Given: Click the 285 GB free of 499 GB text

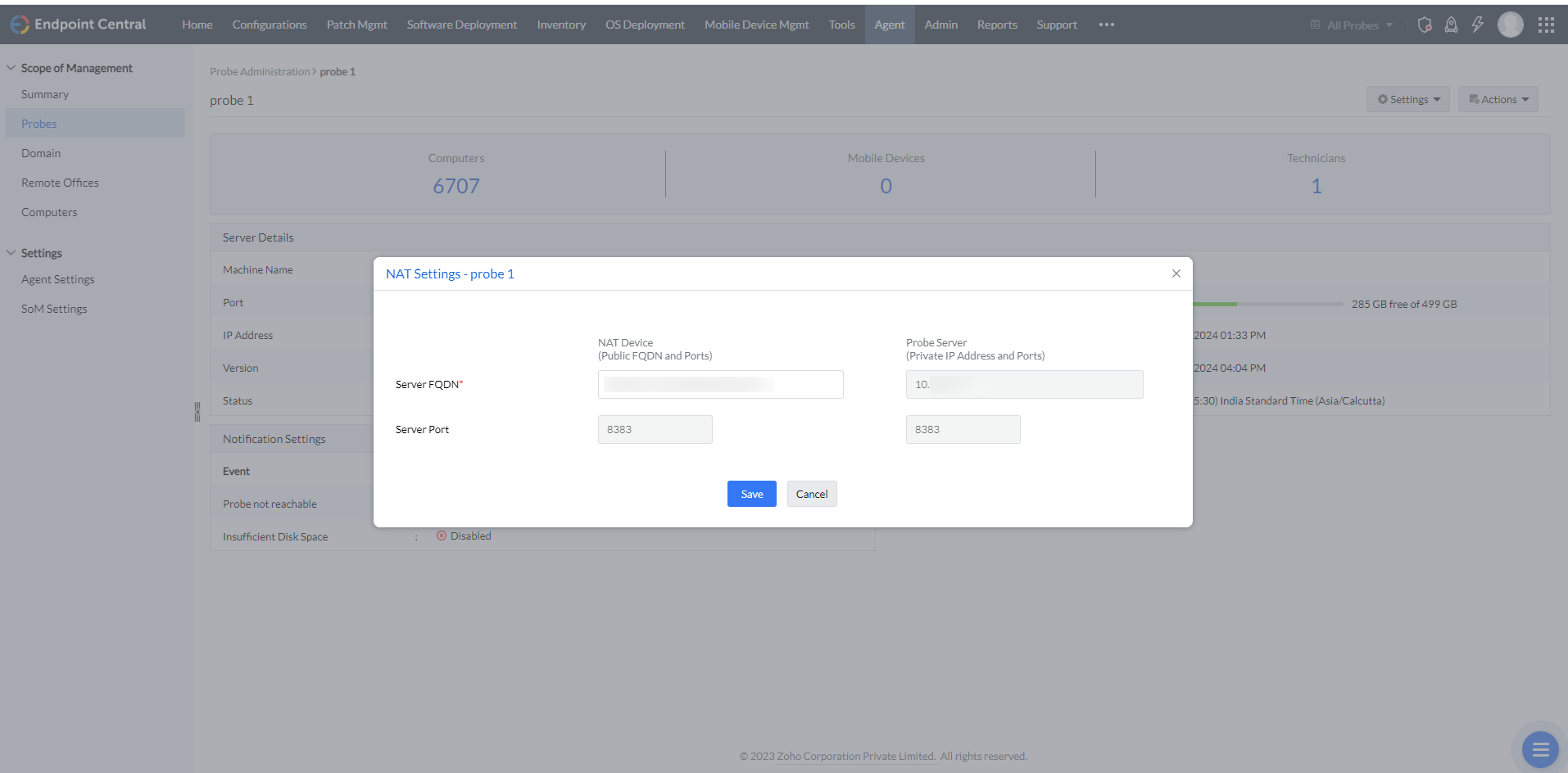Looking at the screenshot, I should click(x=1404, y=304).
